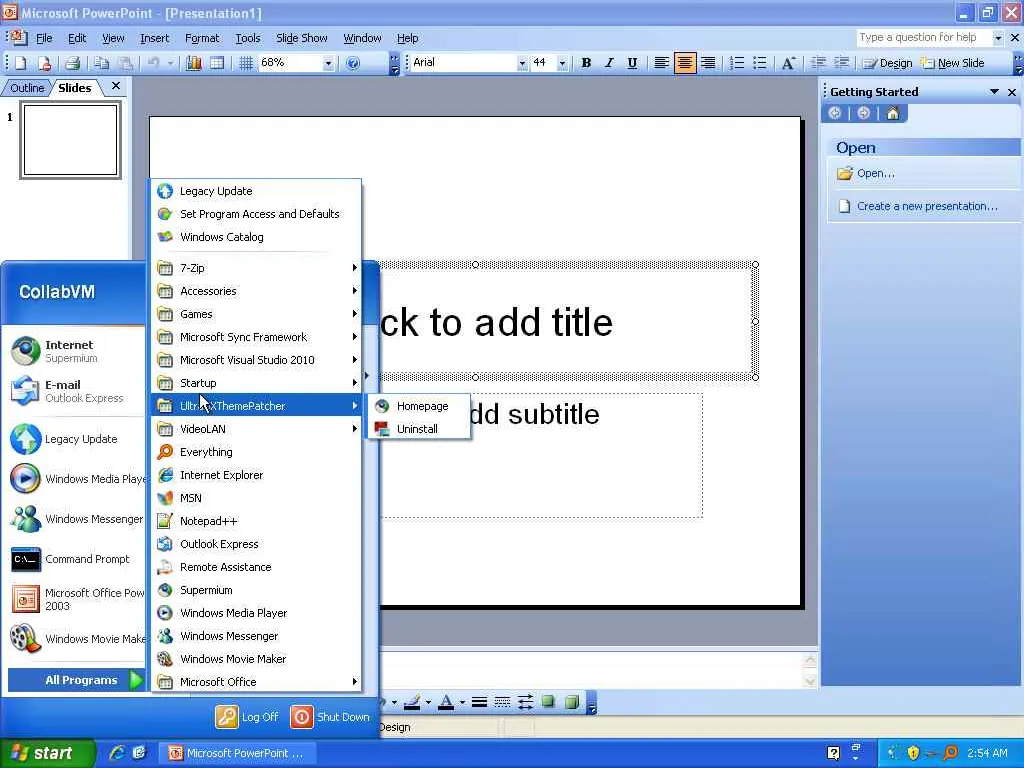Expand the Microsoft Office program folder
This screenshot has height=768, width=1024.
257,682
